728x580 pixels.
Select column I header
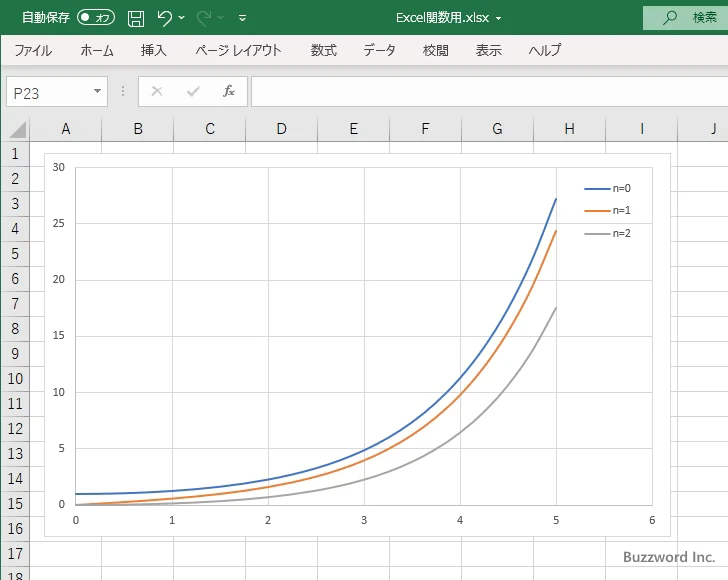[x=642, y=129]
